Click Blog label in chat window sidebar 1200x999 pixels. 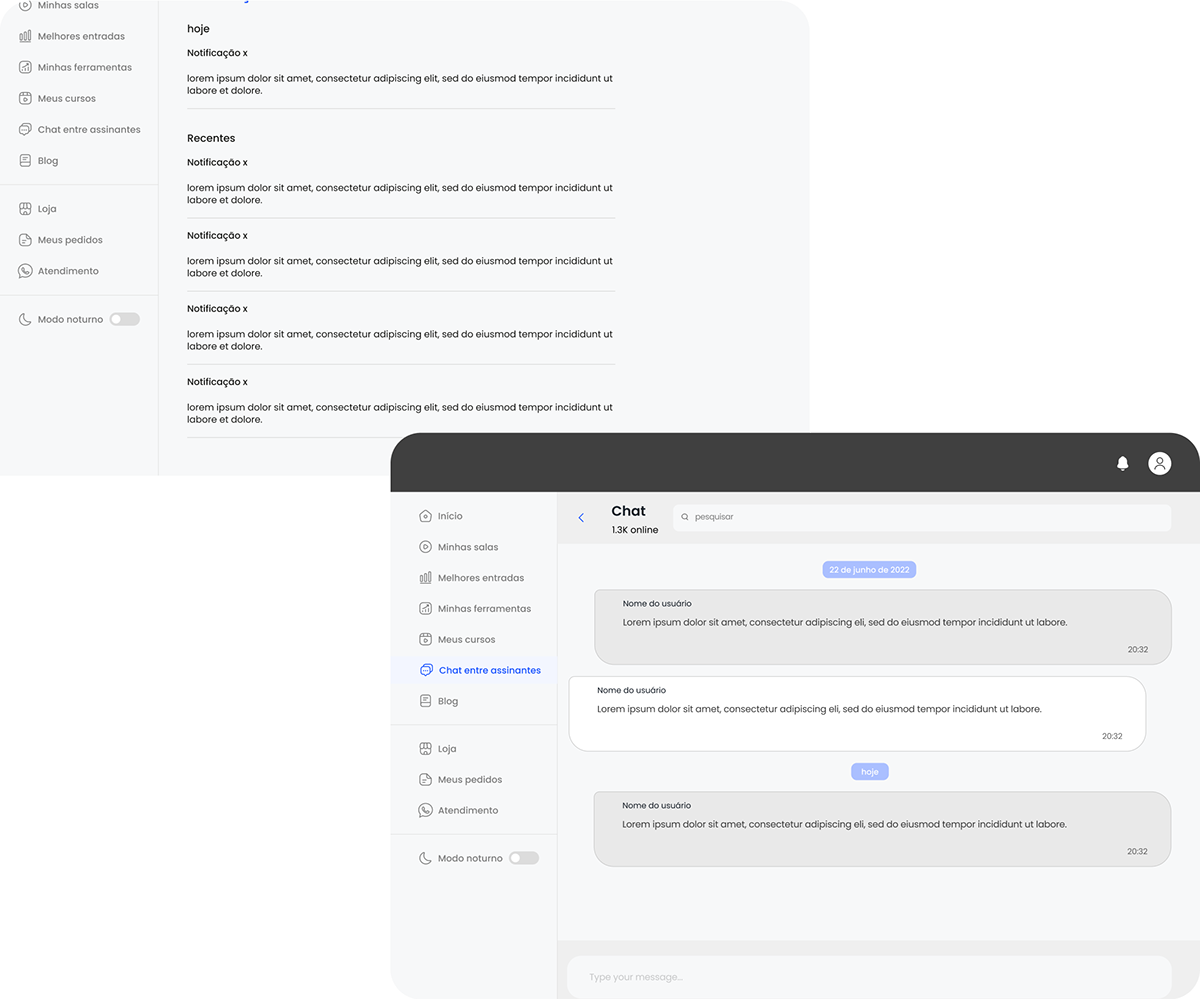coord(448,701)
